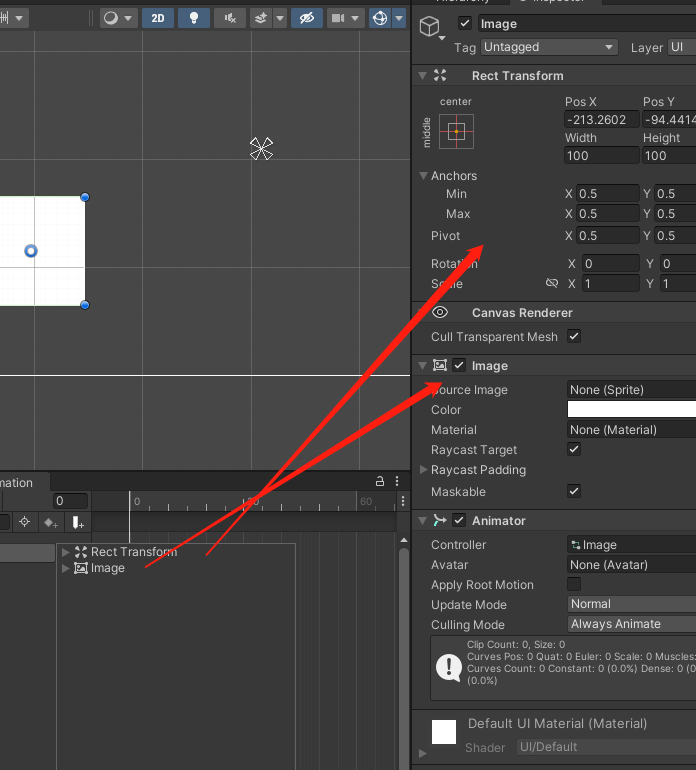696x770 pixels.
Task: Toggle the Scale constrain proportions link icon
Action: point(552,283)
